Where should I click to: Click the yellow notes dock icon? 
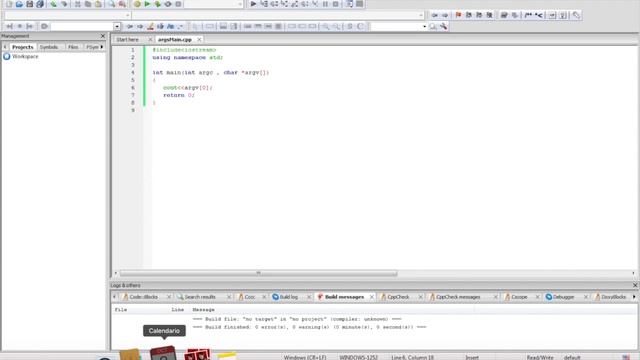tap(227, 356)
